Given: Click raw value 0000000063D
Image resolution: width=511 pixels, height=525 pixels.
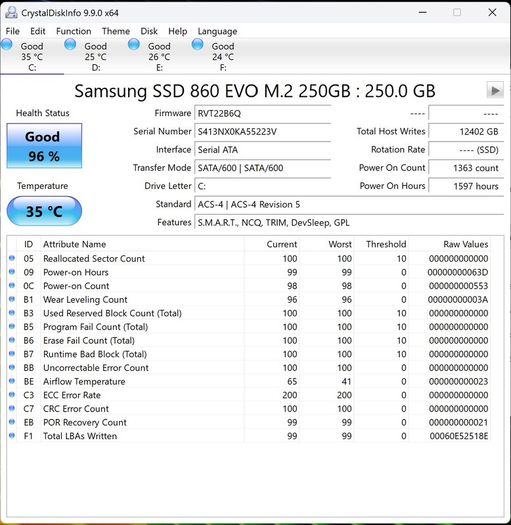Looking at the screenshot, I should 458,272.
